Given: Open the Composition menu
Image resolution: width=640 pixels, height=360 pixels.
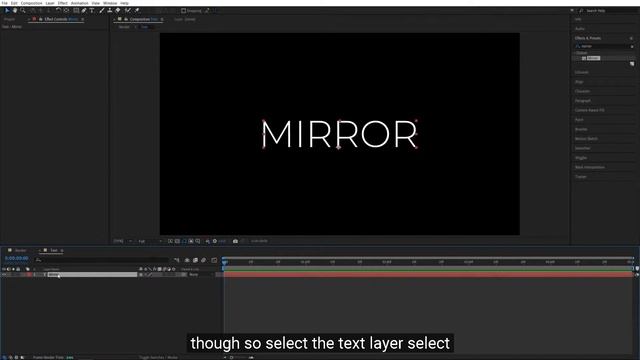Looking at the screenshot, I should point(31,3).
